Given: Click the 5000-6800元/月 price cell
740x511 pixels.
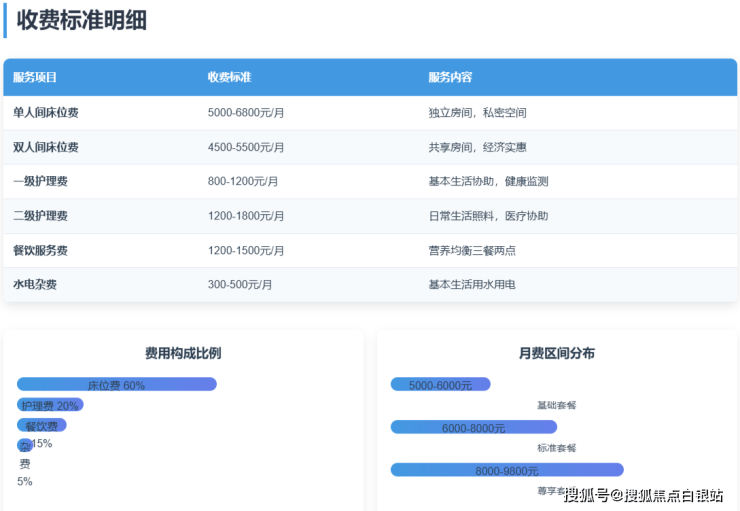Looking at the screenshot, I should [x=246, y=113].
